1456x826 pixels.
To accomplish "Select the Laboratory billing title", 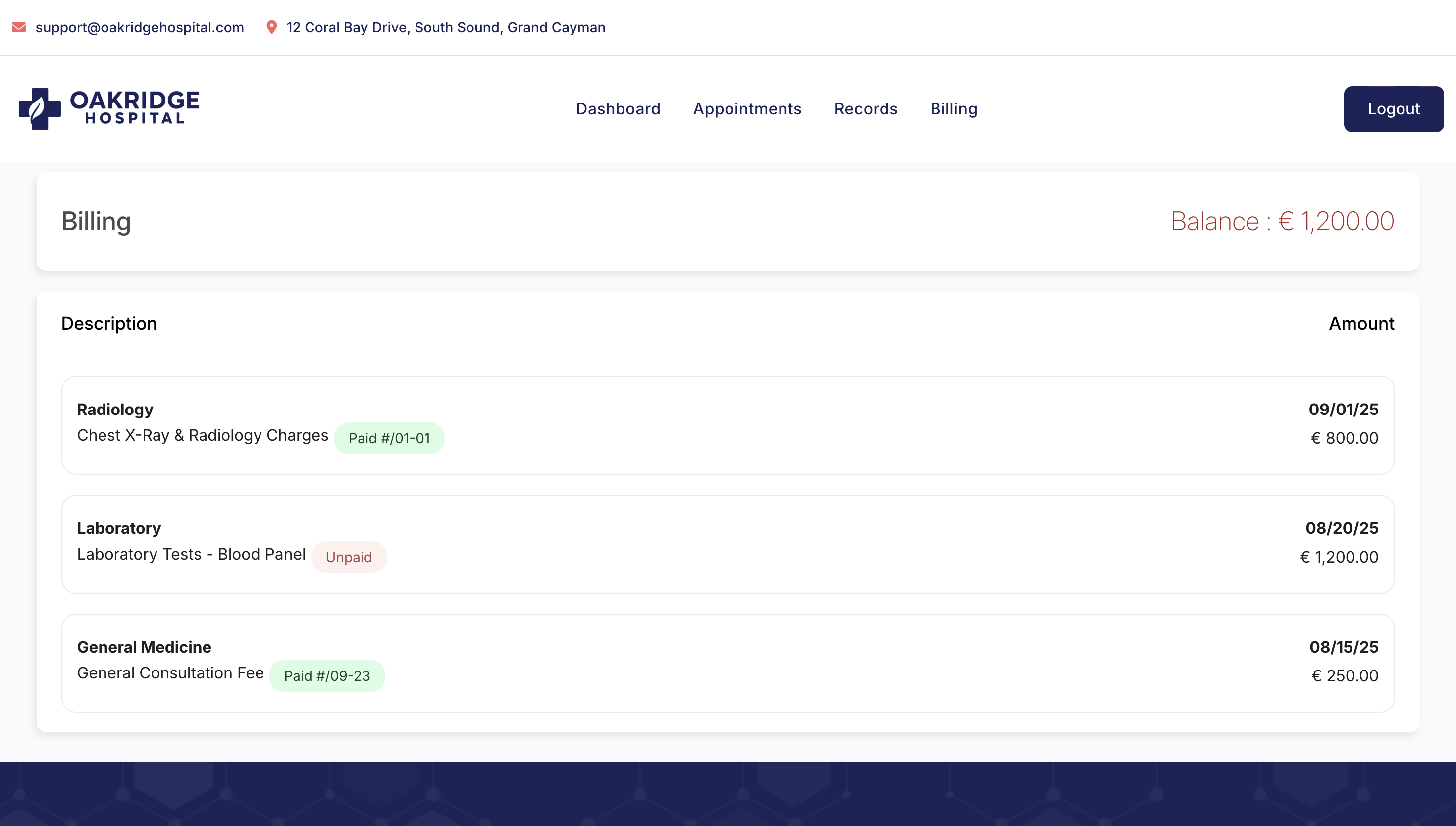I will [119, 528].
